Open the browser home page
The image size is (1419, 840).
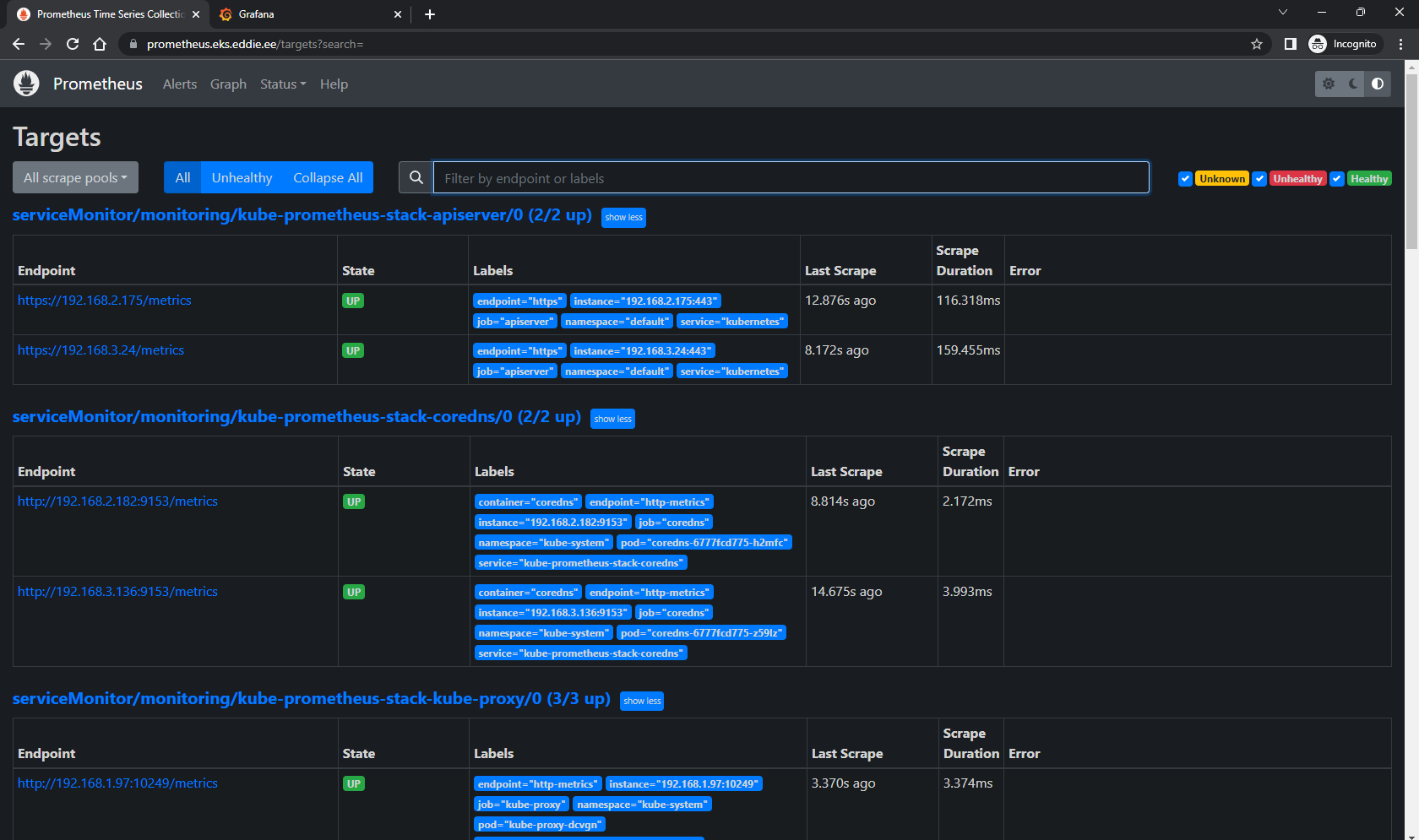pyautogui.click(x=100, y=44)
